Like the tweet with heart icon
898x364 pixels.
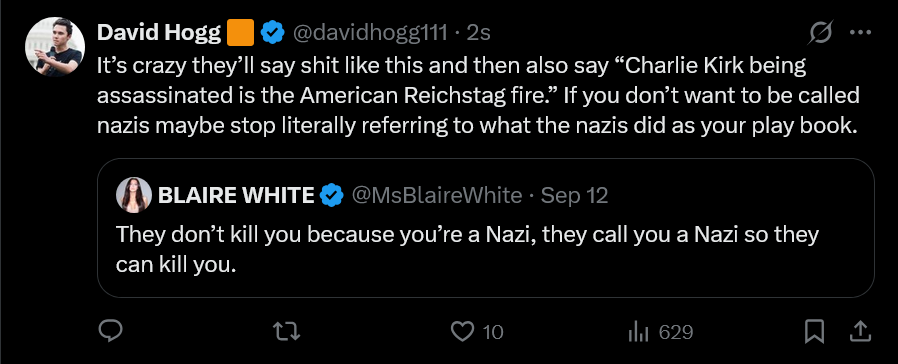(462, 331)
